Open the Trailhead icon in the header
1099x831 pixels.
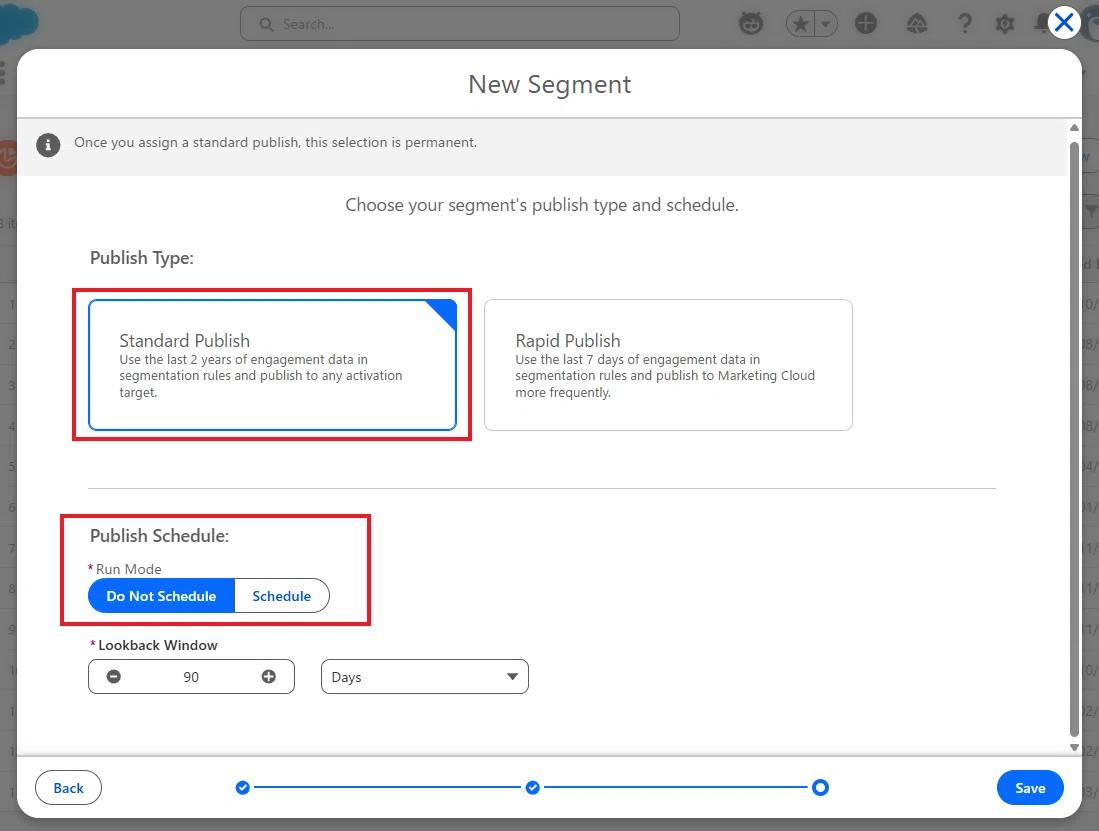click(x=917, y=24)
